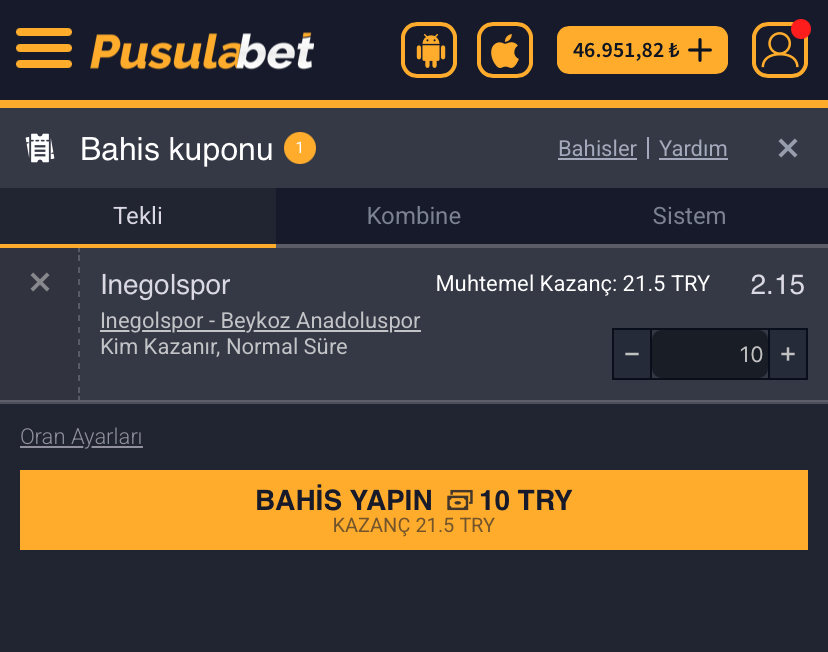This screenshot has height=652, width=828.
Task: Open the Inegolspor - Beykoz Anadoluspor match link
Action: (x=260, y=321)
